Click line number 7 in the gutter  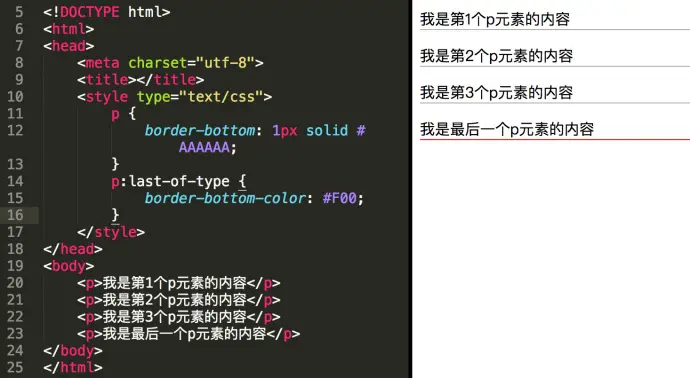[x=19, y=46]
